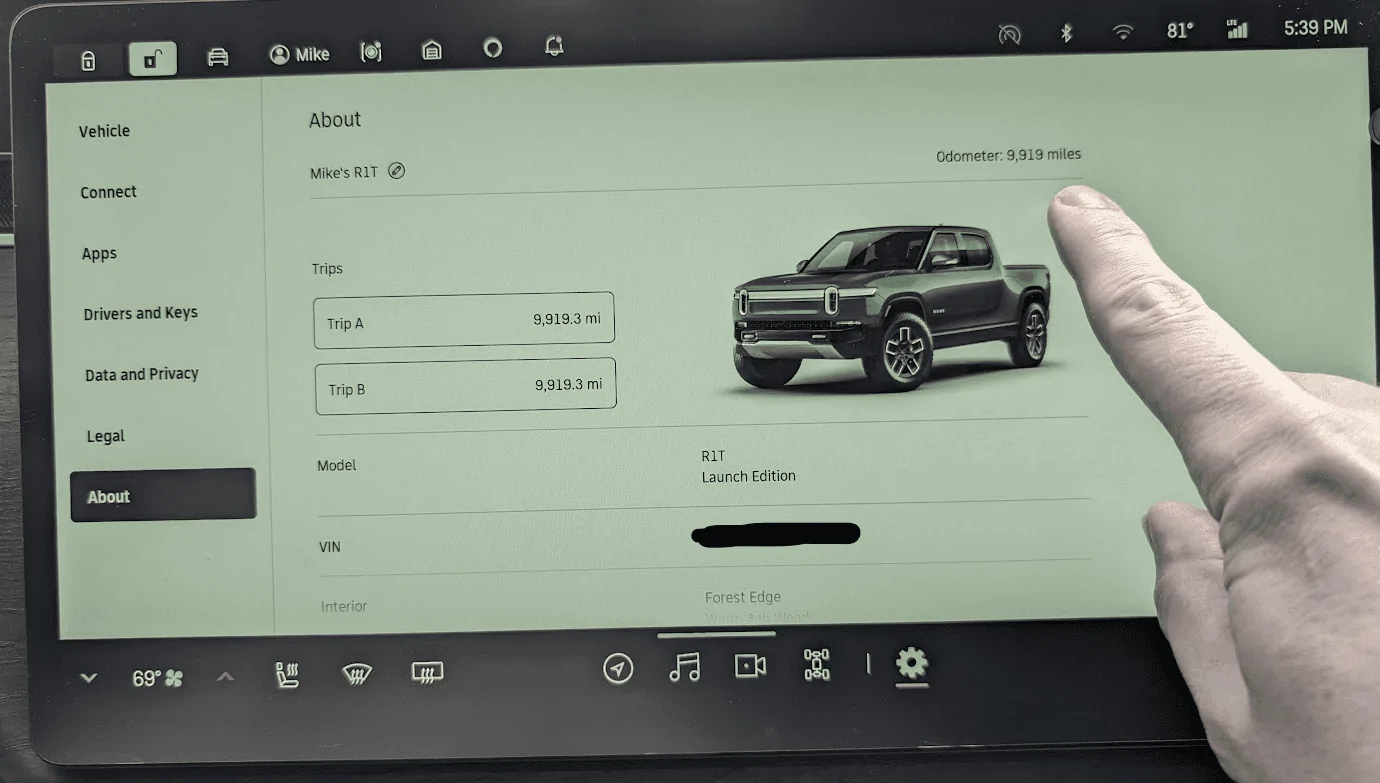Select Data and Privacy menu item
Image resolution: width=1380 pixels, height=783 pixels.
141,374
